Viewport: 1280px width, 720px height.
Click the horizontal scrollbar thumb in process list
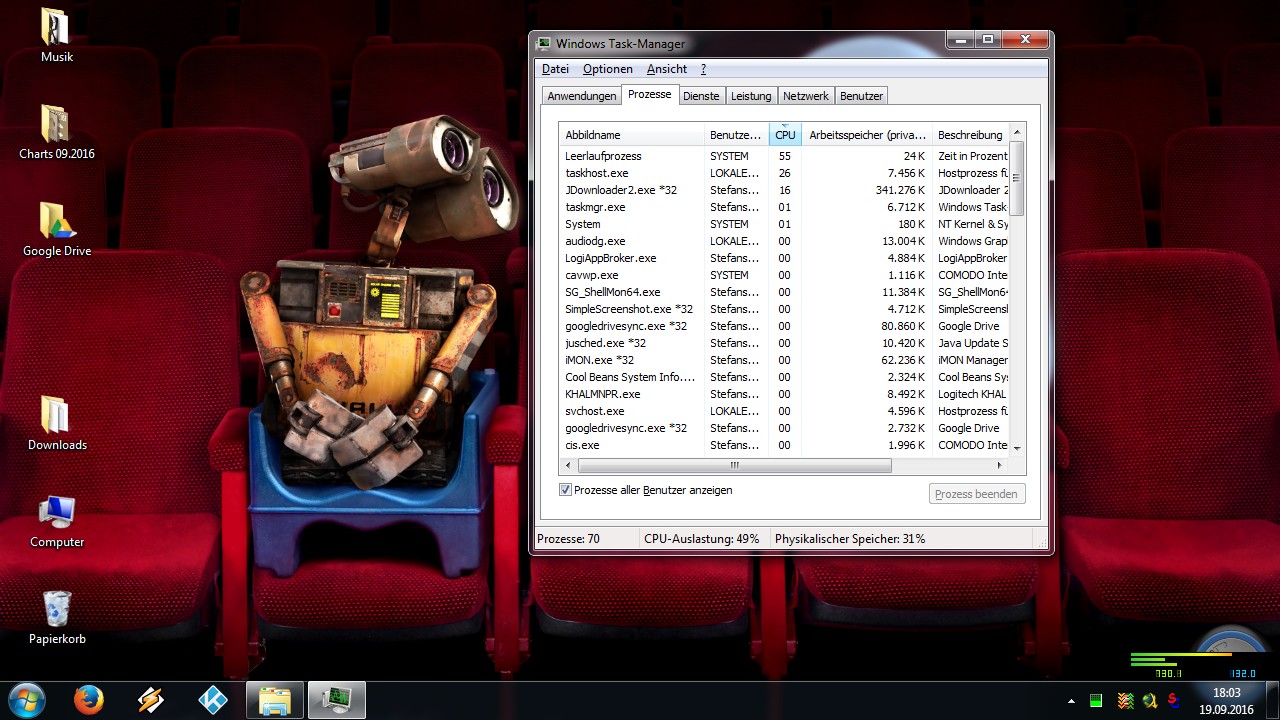(x=734, y=465)
